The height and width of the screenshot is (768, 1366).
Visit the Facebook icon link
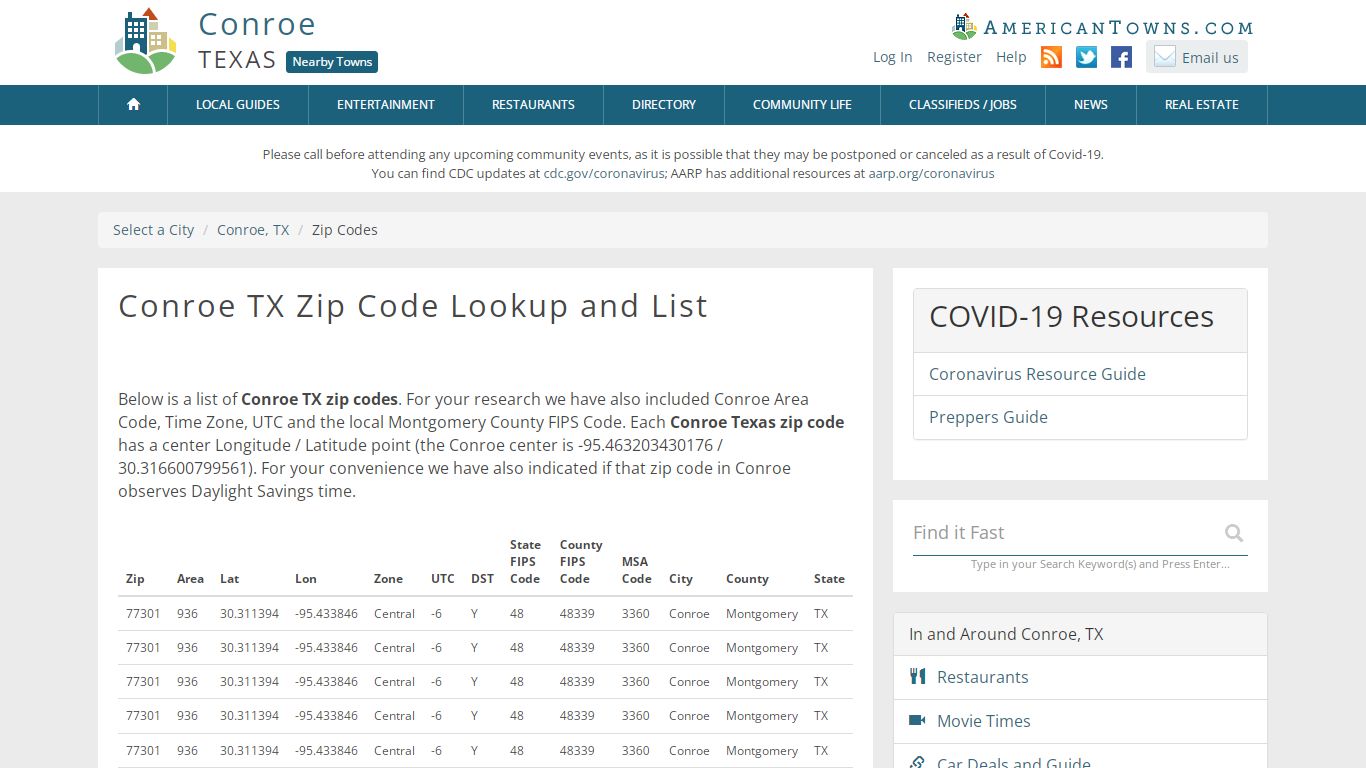(x=1121, y=57)
